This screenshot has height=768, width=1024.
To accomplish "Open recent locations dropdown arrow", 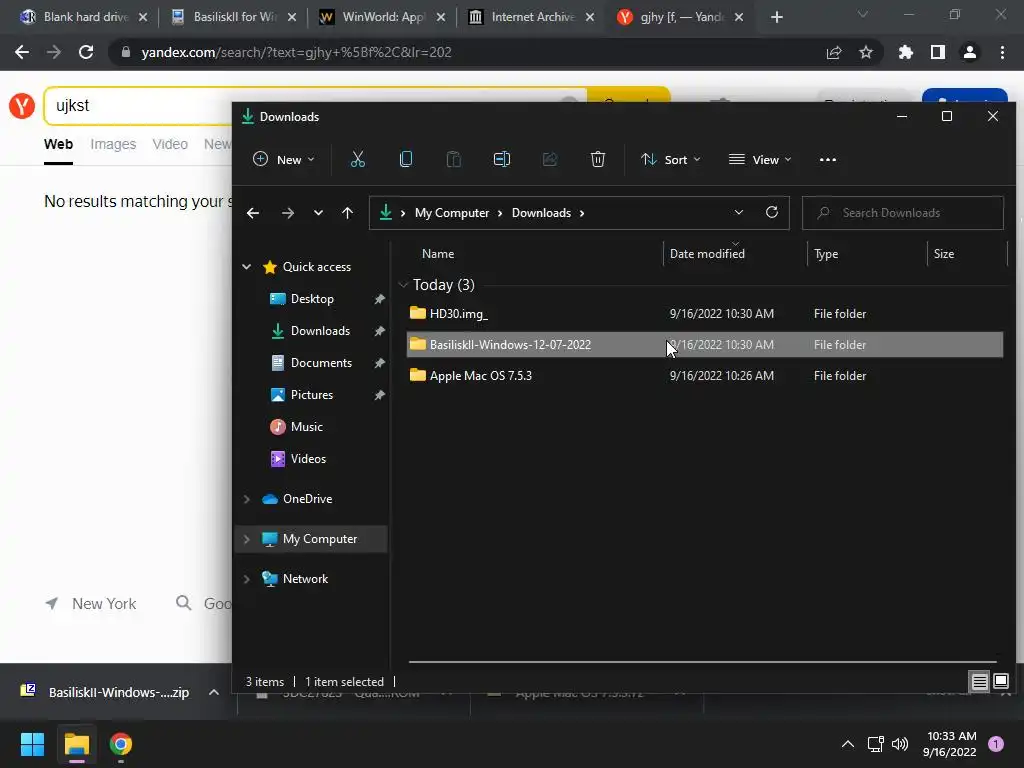I will click(x=318, y=213).
